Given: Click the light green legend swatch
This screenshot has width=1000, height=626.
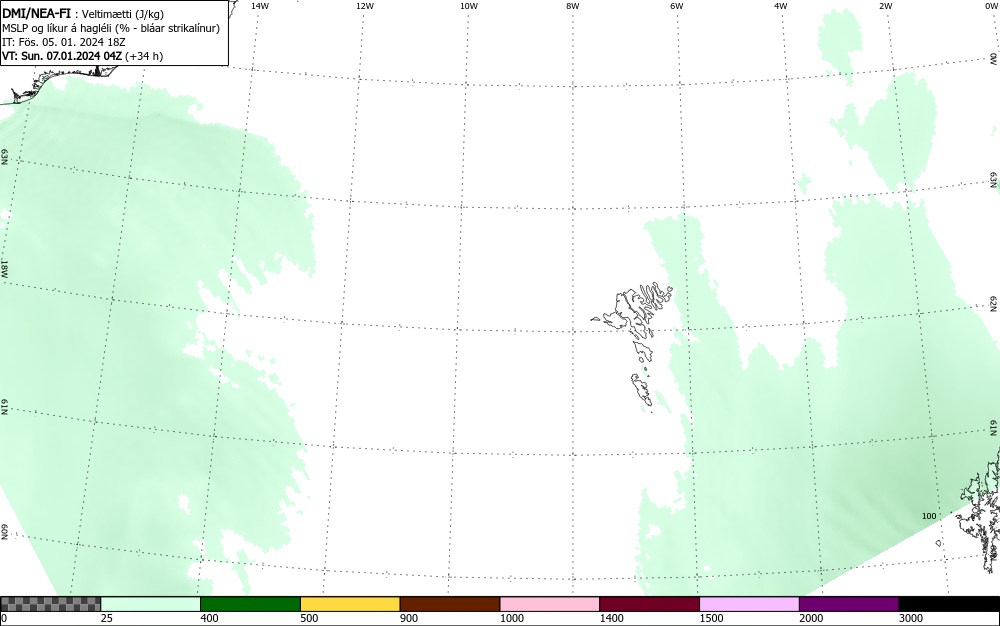Looking at the screenshot, I should 151,604.
